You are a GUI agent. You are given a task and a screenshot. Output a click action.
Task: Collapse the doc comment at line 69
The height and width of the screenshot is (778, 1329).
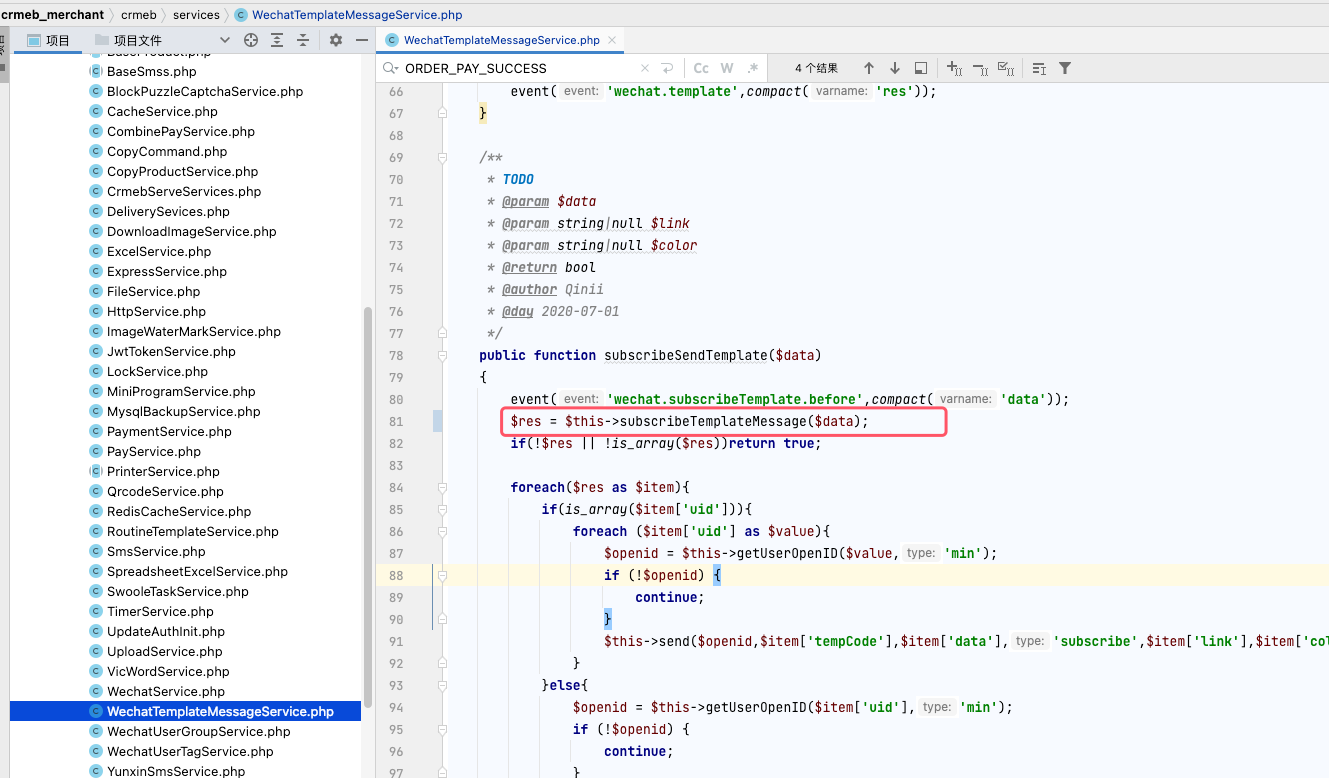click(x=443, y=157)
